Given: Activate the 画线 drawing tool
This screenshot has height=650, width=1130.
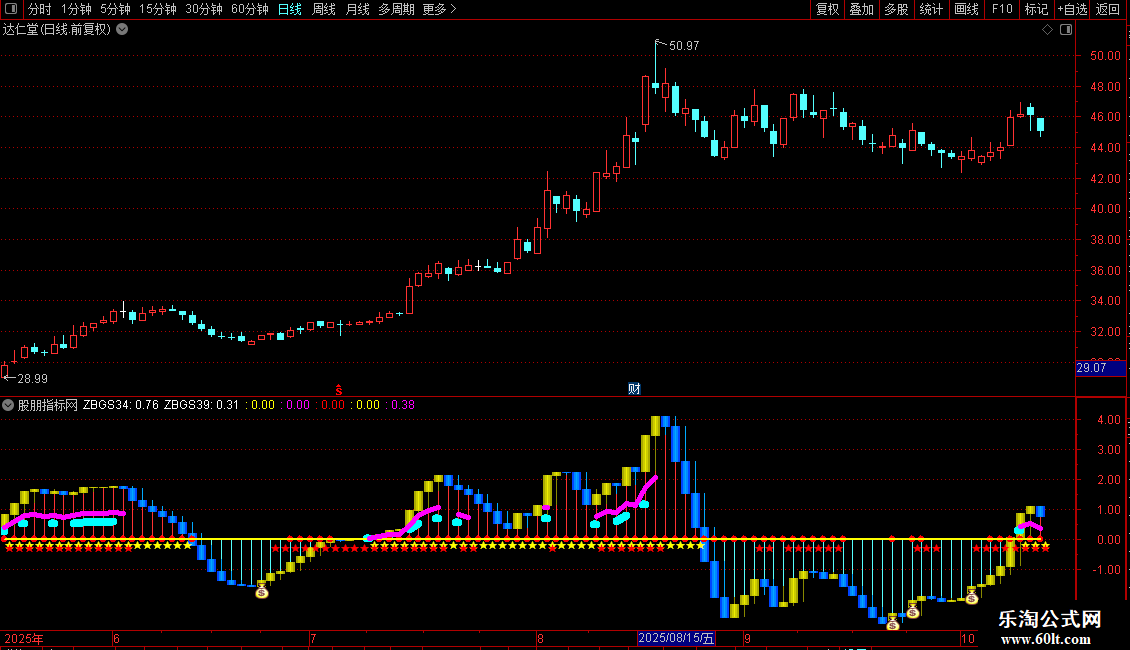Looking at the screenshot, I should coord(966,9).
